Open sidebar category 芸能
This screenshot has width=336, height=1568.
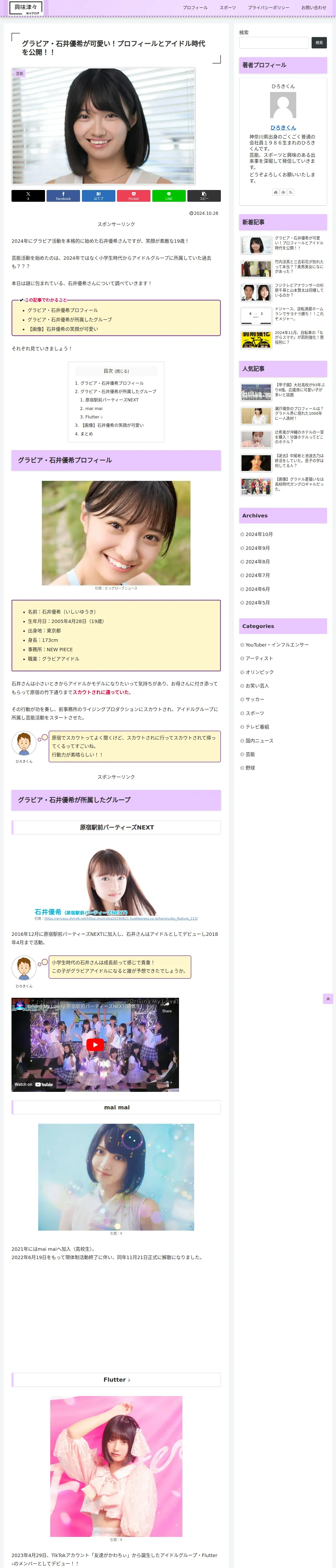(x=250, y=754)
